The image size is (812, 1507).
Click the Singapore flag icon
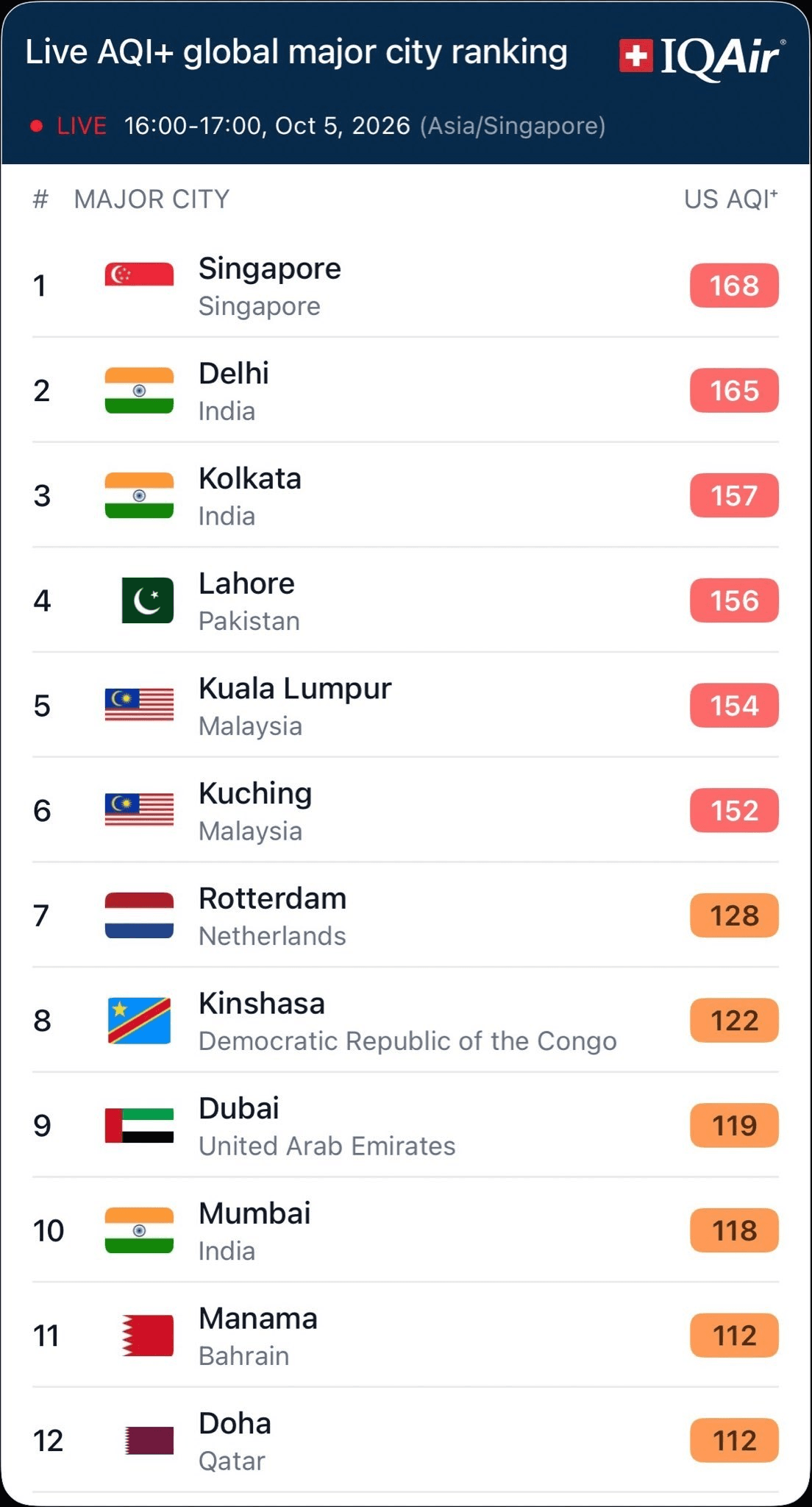click(x=139, y=274)
